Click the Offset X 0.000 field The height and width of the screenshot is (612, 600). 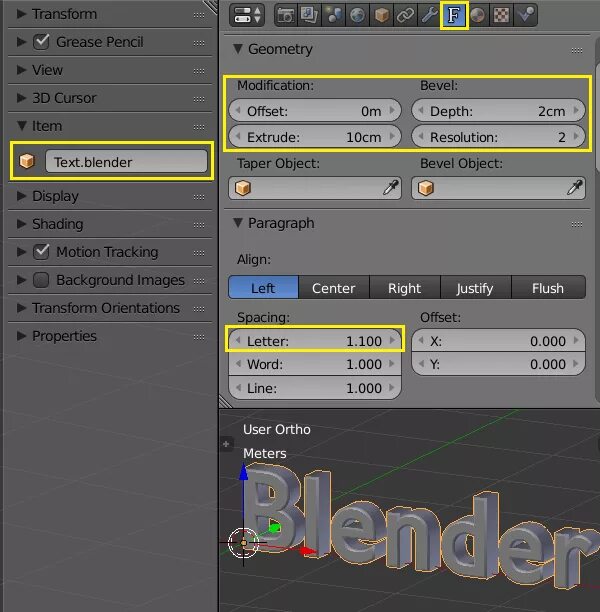click(x=499, y=341)
